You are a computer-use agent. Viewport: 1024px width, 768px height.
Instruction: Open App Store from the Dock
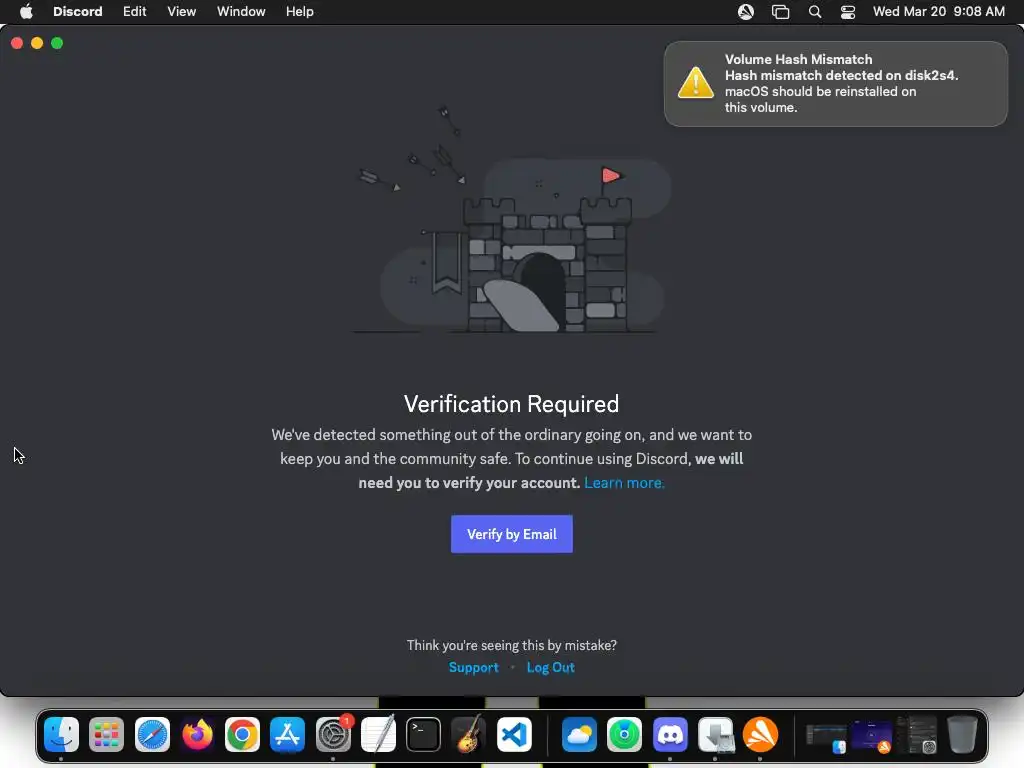(x=287, y=735)
